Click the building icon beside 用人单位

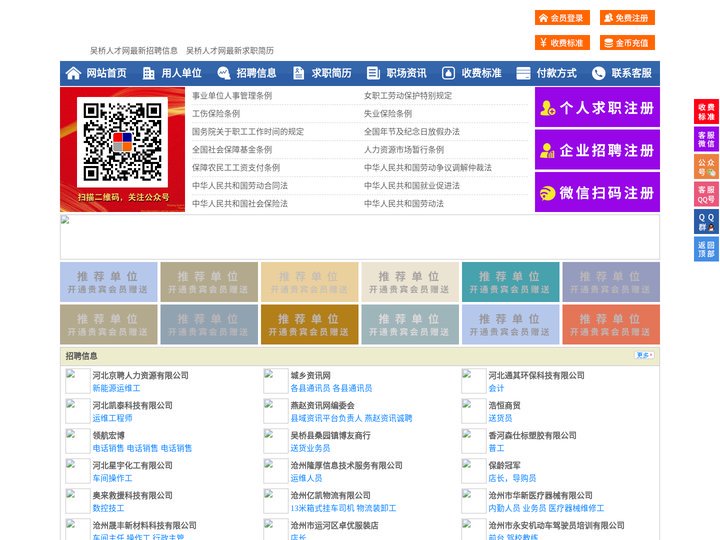148,73
